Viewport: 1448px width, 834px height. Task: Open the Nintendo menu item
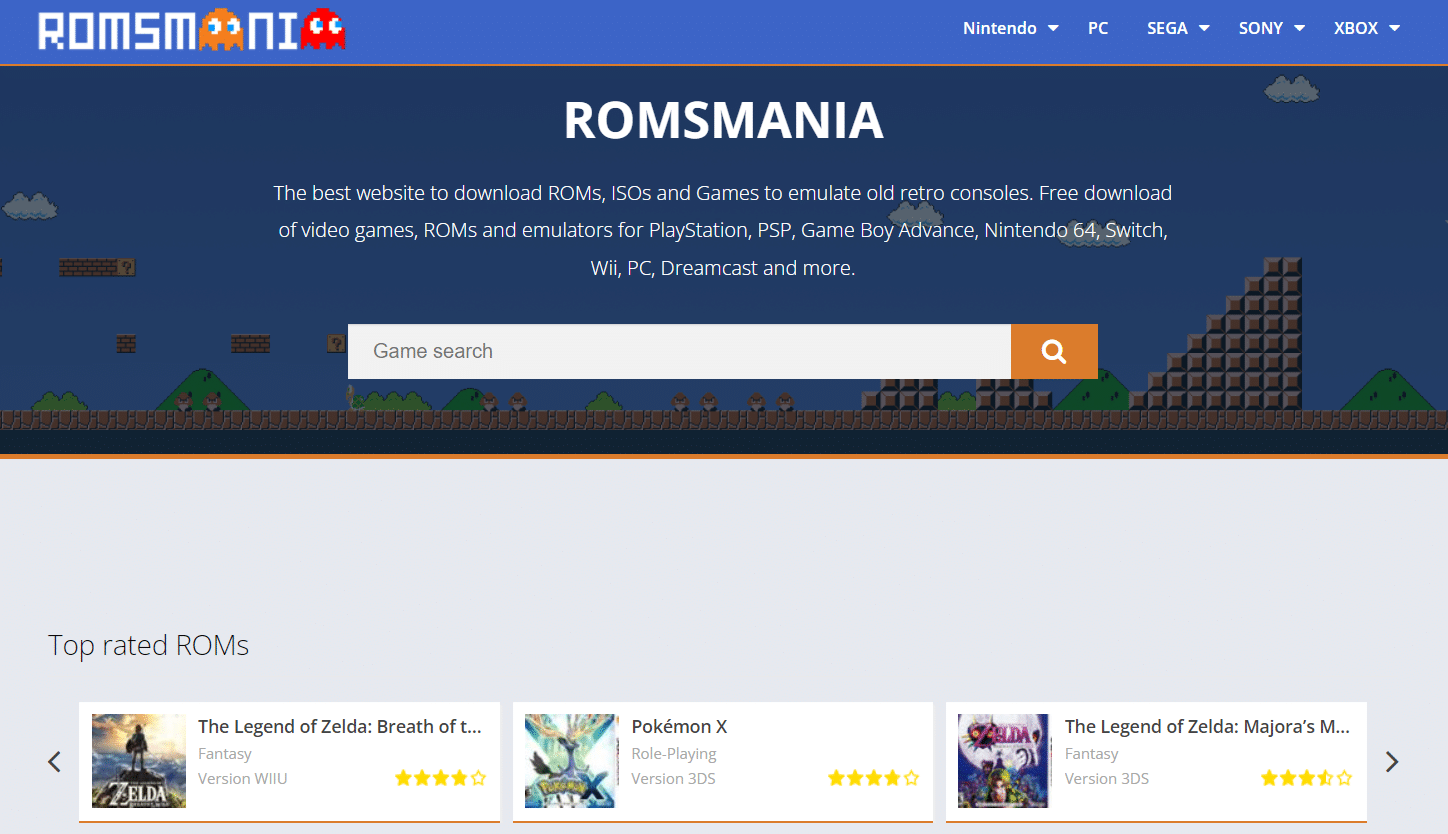(x=999, y=28)
